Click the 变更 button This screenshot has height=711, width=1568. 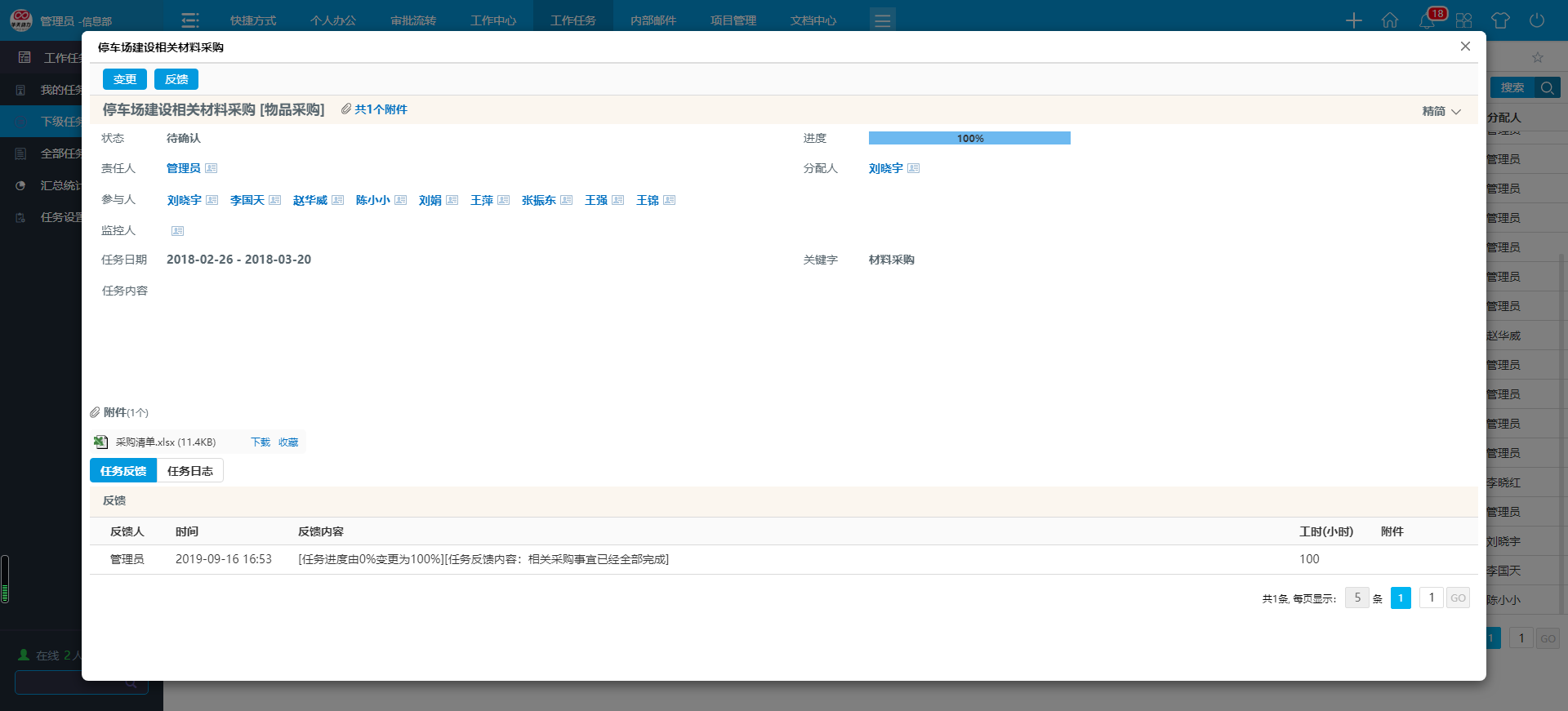coord(125,79)
